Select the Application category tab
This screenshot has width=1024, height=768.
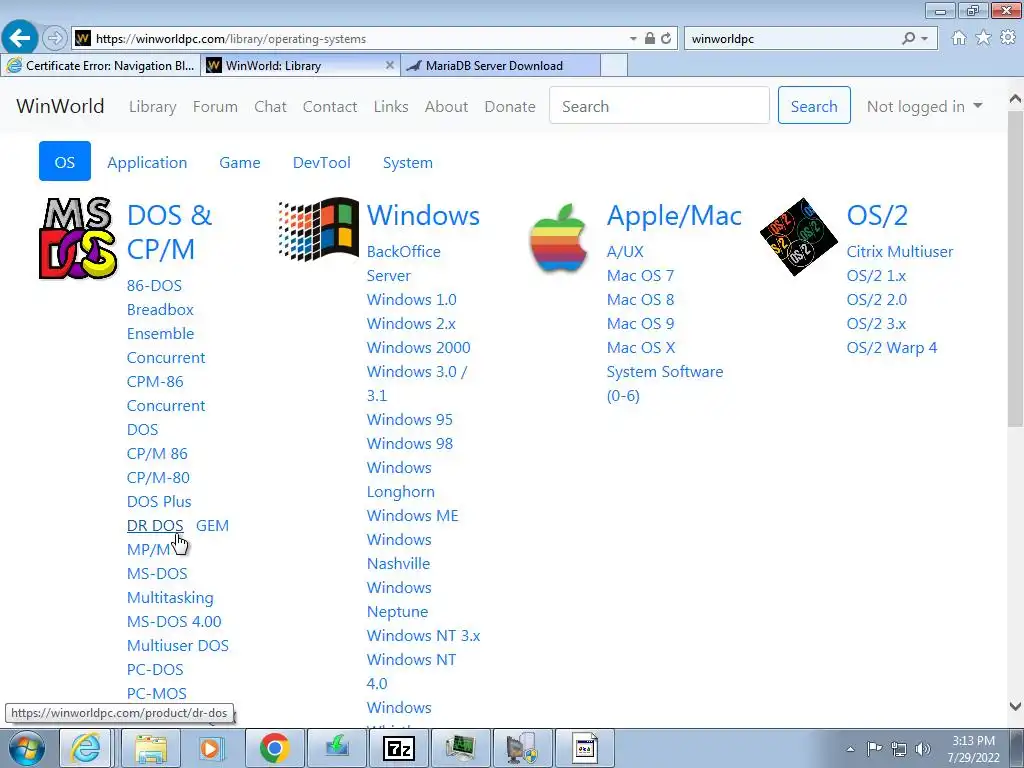click(147, 163)
